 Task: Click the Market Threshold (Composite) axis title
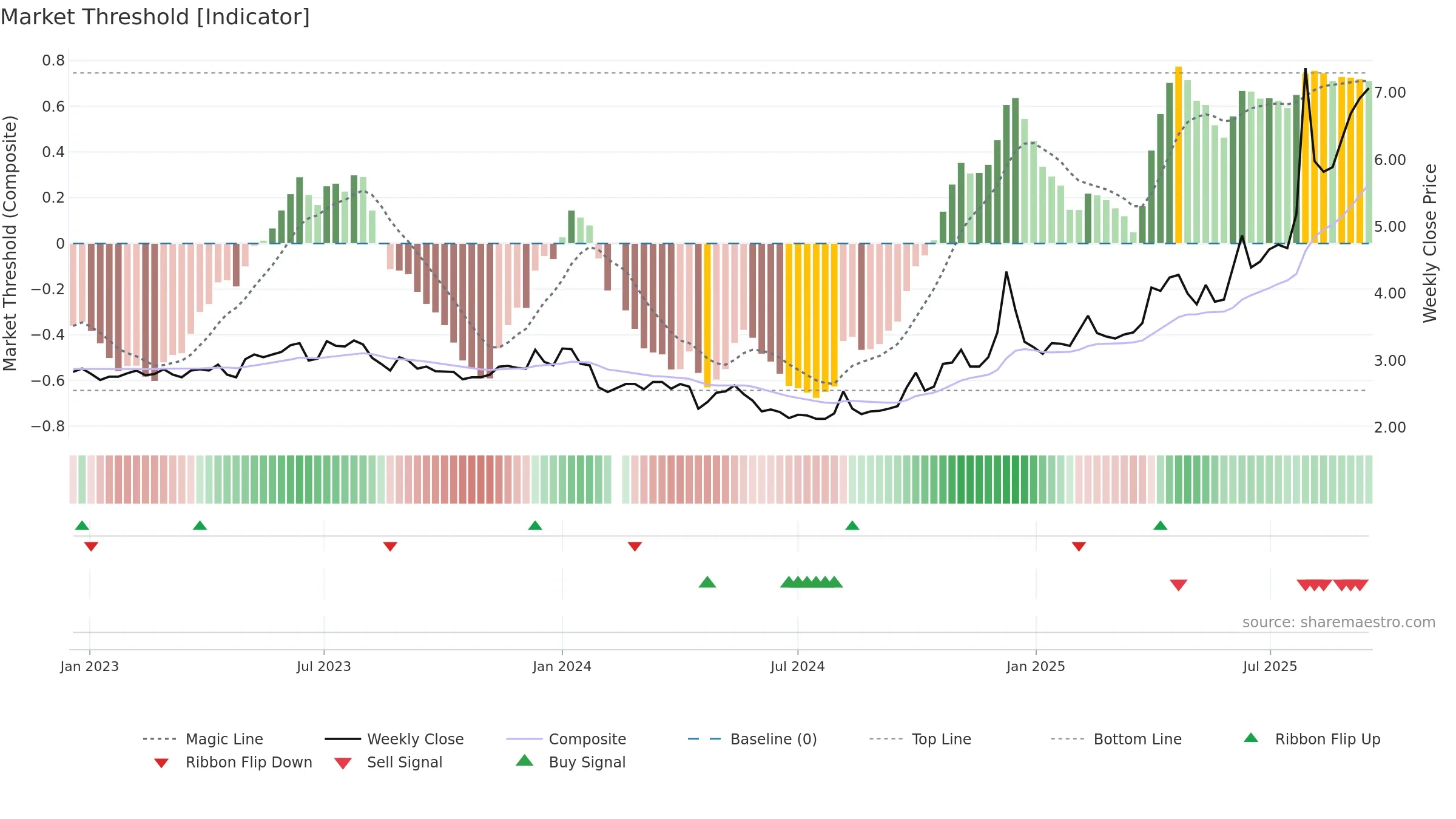[10, 243]
